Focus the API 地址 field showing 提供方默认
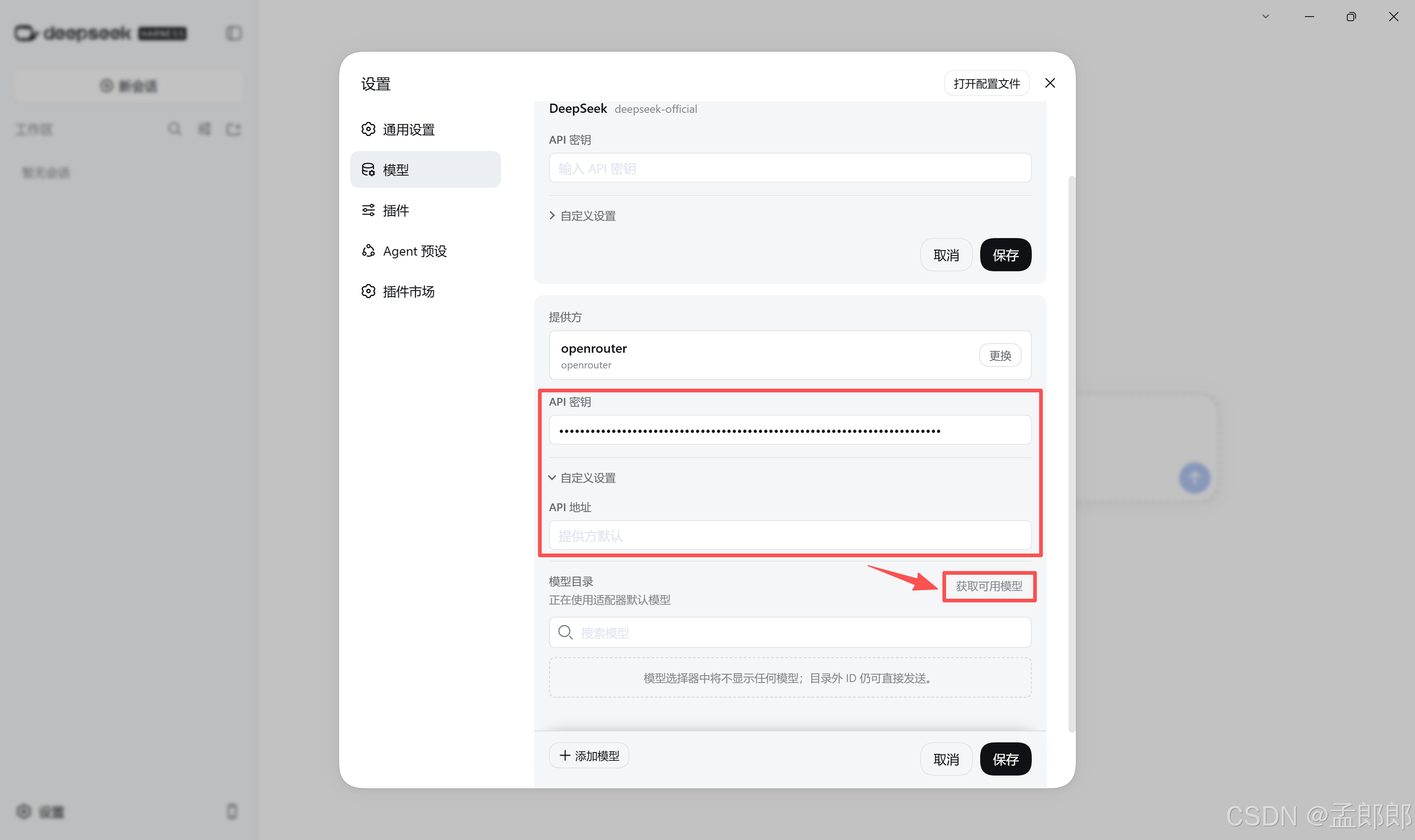The height and width of the screenshot is (840, 1415). (x=790, y=536)
